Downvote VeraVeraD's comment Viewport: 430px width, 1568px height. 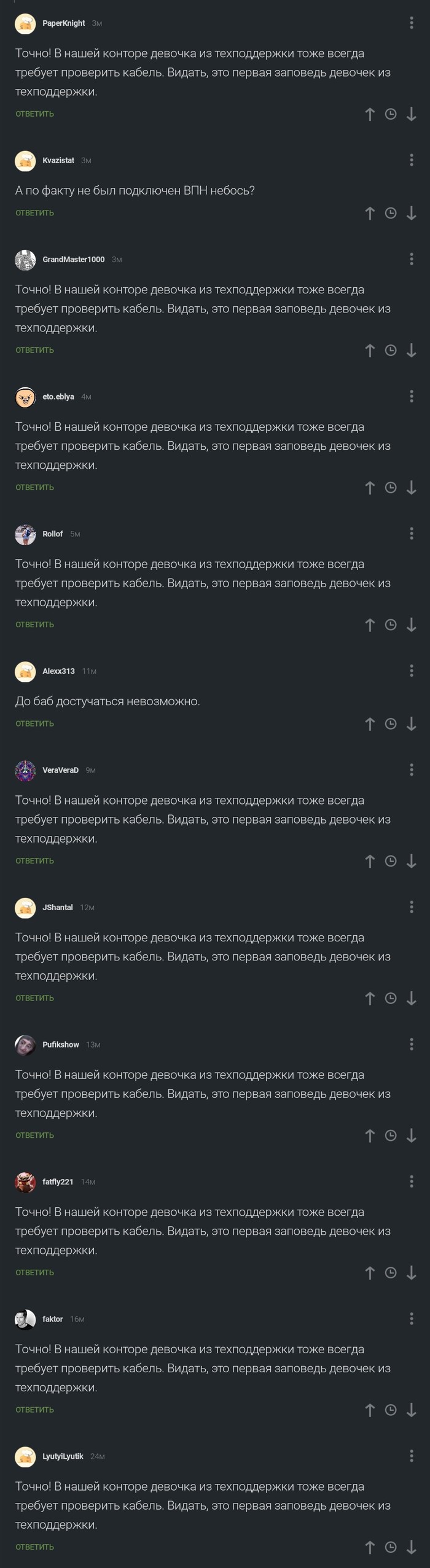[x=412, y=861]
